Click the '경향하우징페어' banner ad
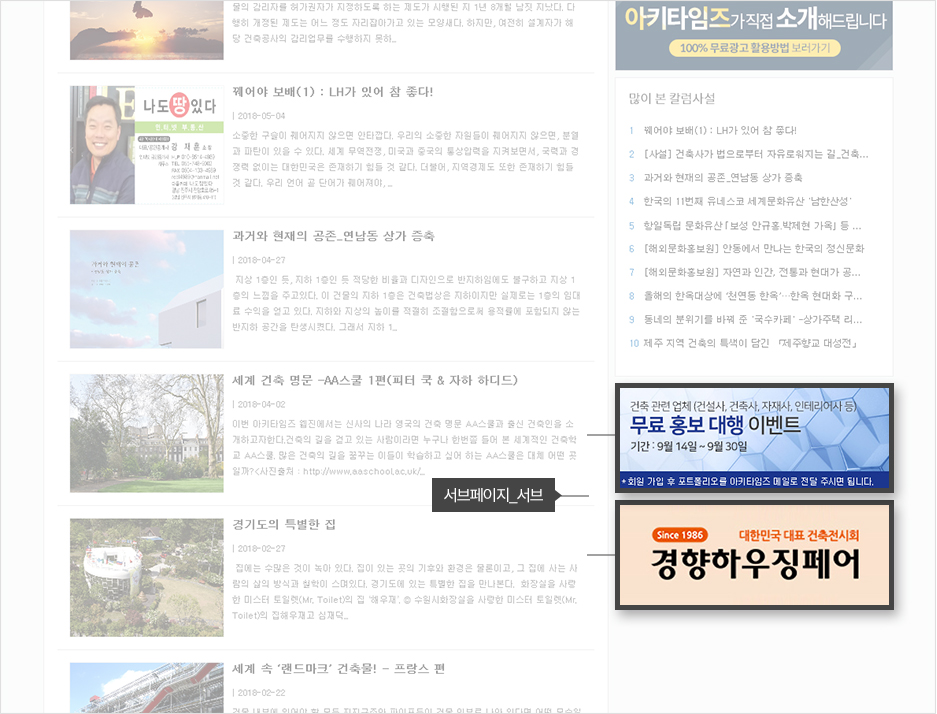This screenshot has height=714, width=937. point(753,556)
